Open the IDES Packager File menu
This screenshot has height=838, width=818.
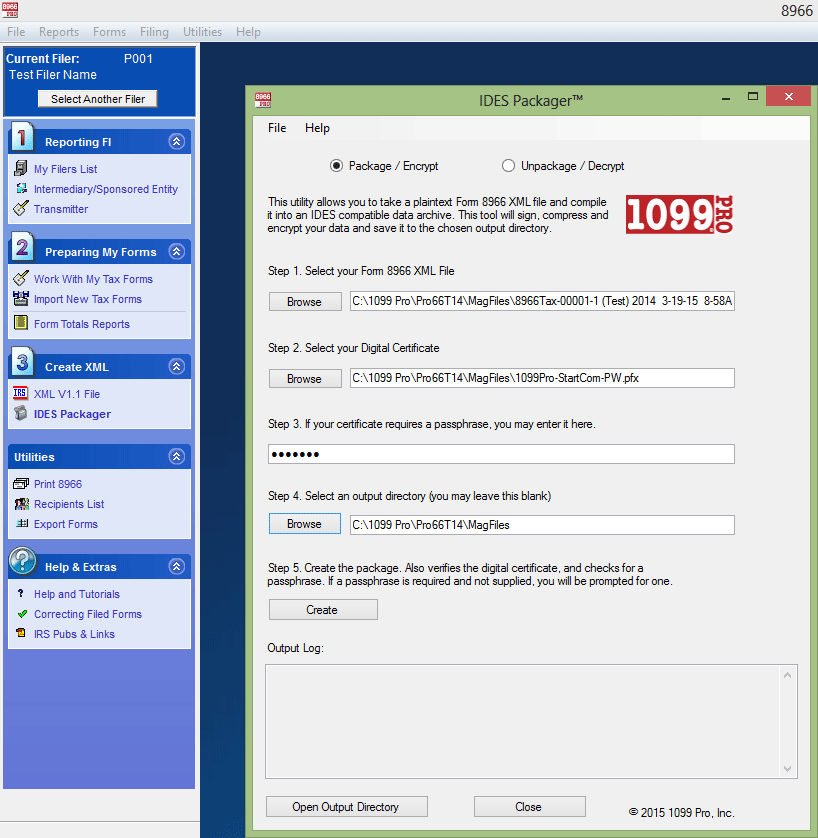(x=277, y=128)
